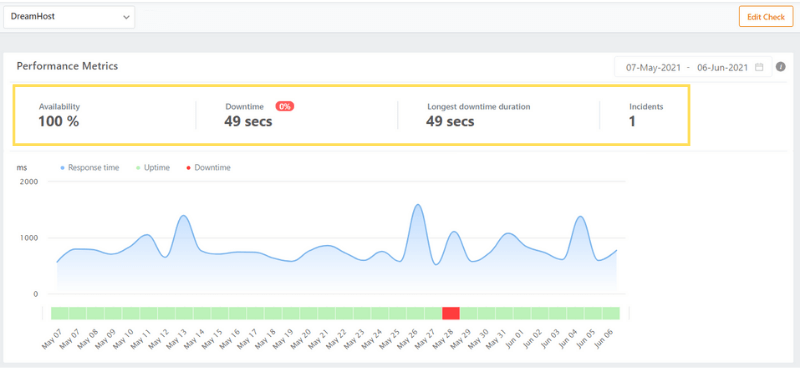Click the Longest downtime duration 49 secs value
800x370 pixels.
[450, 121]
